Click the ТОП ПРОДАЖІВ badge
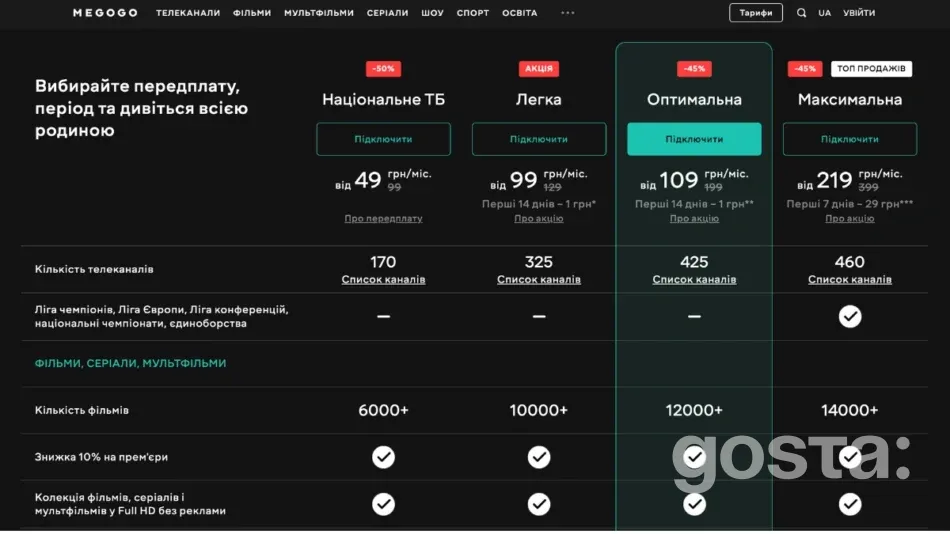950x534 pixels. [871, 69]
